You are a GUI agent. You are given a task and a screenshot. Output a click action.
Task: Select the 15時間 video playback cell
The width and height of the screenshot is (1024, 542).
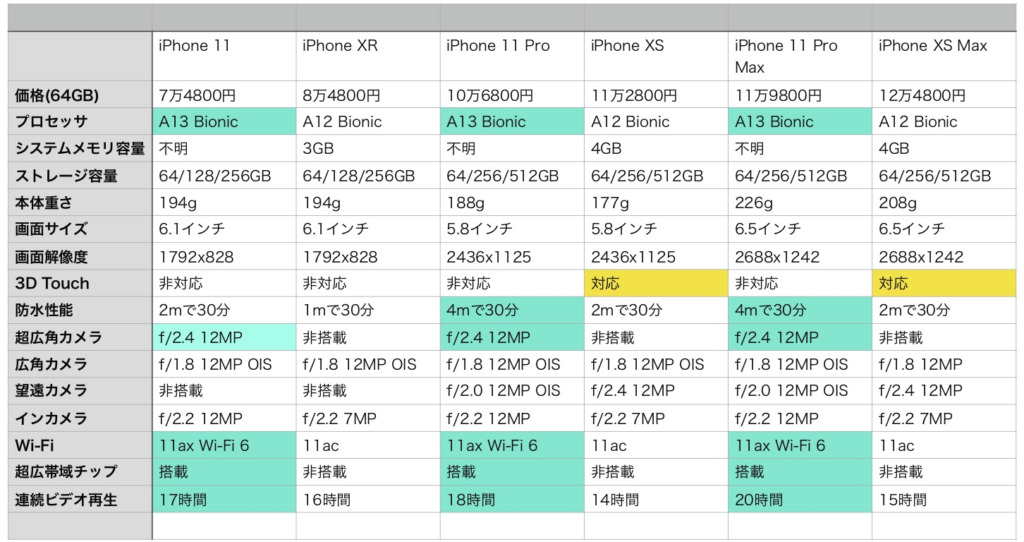(944, 499)
